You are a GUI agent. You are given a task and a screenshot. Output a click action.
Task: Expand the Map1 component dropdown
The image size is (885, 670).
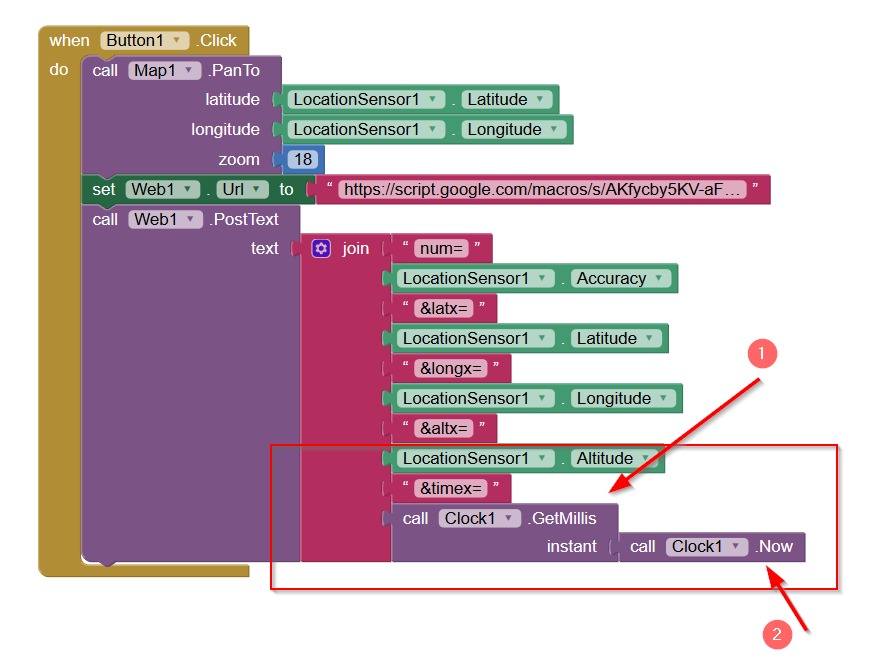165,71
